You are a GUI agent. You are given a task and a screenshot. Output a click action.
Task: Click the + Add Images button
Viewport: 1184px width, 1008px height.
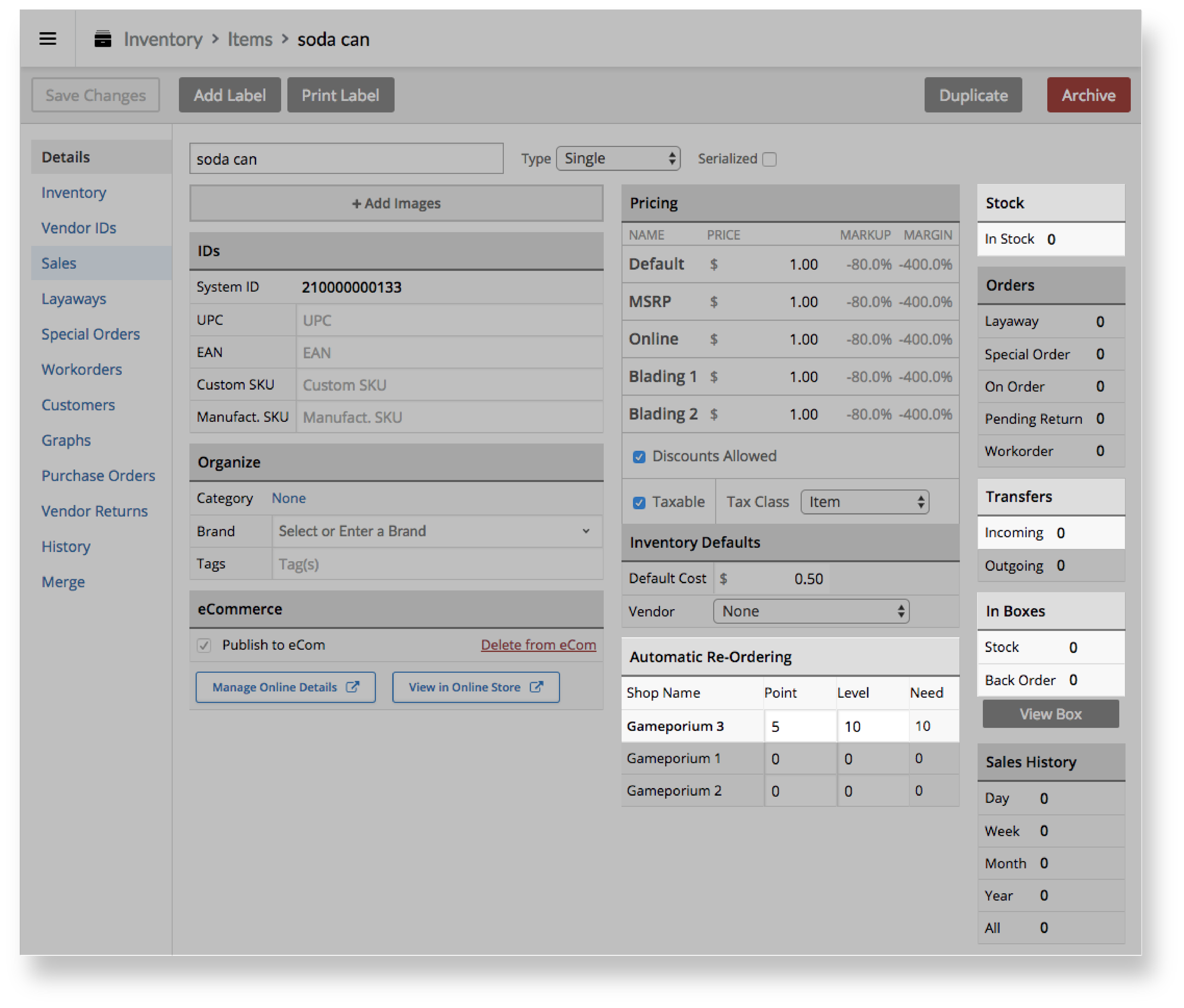click(396, 203)
